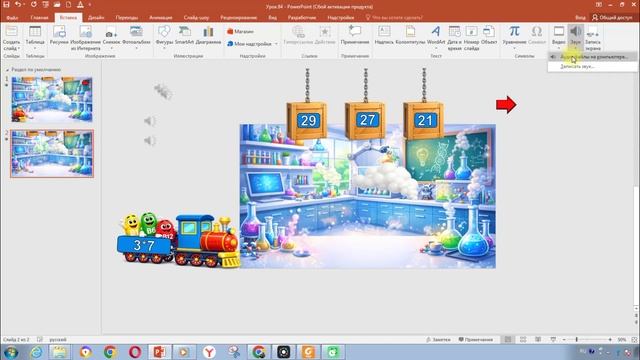The image size is (640, 360).
Task: Undo the last action
Action: (18, 5)
